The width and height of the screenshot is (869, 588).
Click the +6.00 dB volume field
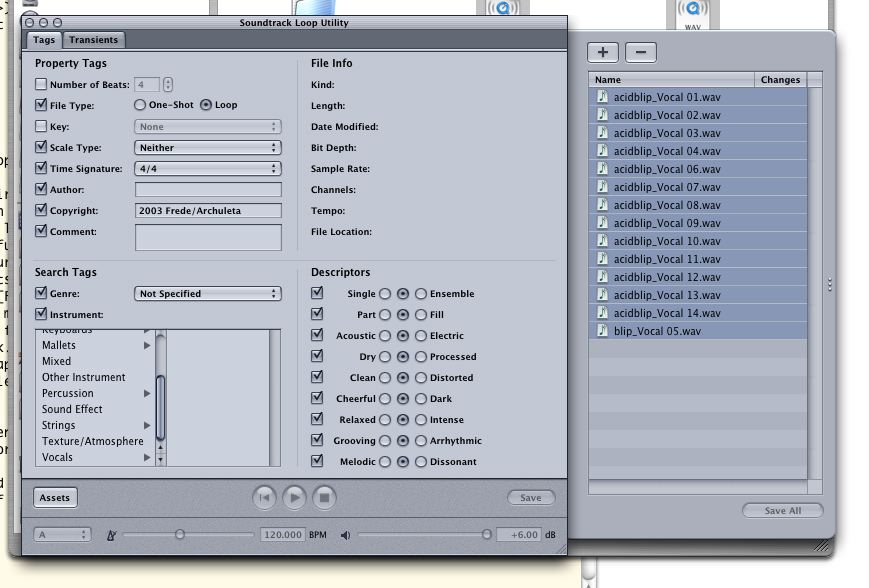[x=519, y=535]
